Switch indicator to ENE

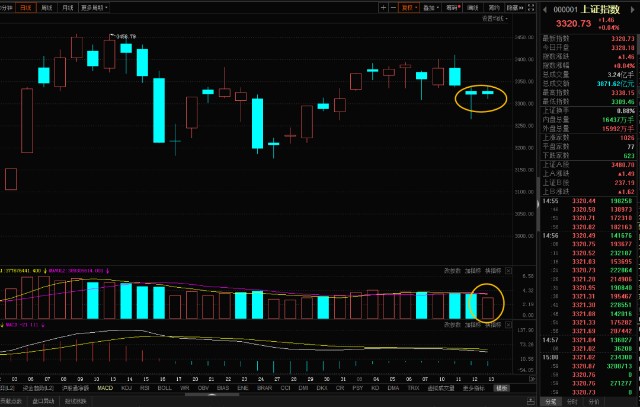[243, 388]
